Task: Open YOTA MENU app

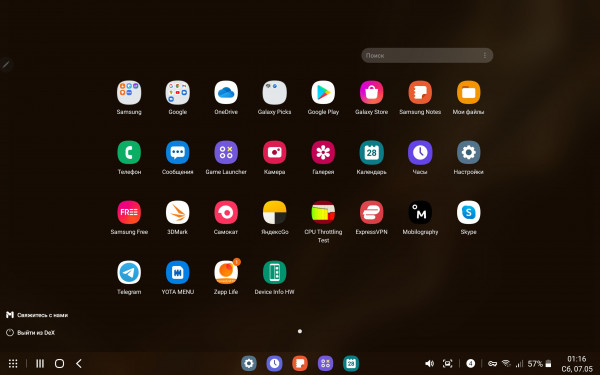Action: click(x=178, y=272)
